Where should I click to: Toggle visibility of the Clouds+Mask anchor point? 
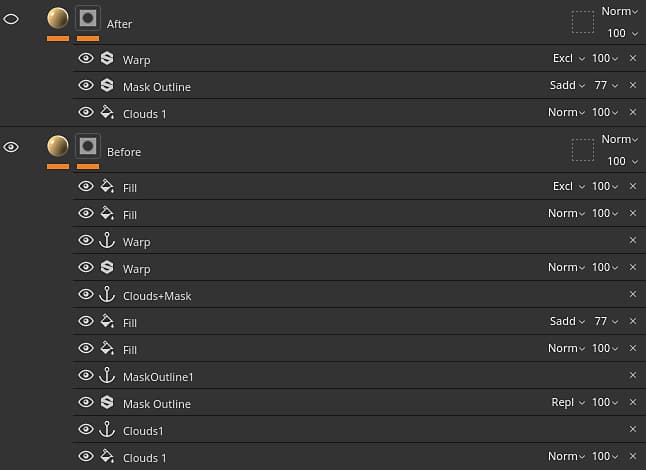tap(86, 295)
